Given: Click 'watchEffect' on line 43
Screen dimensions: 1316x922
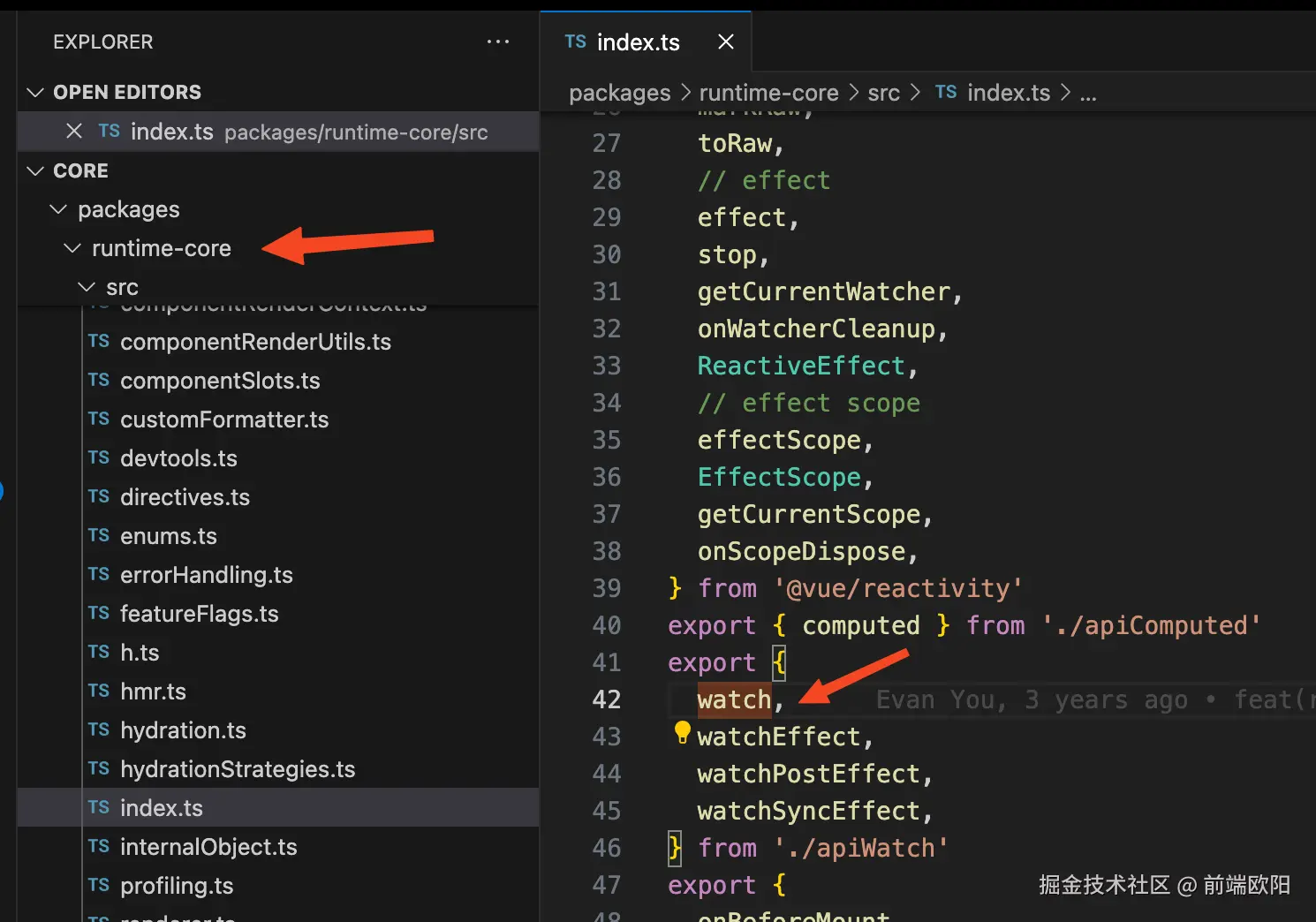Looking at the screenshot, I should [779, 737].
